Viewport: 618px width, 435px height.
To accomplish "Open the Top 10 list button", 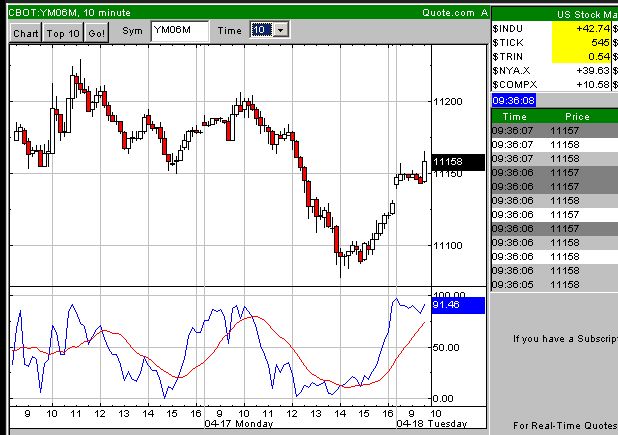I will pos(63,33).
